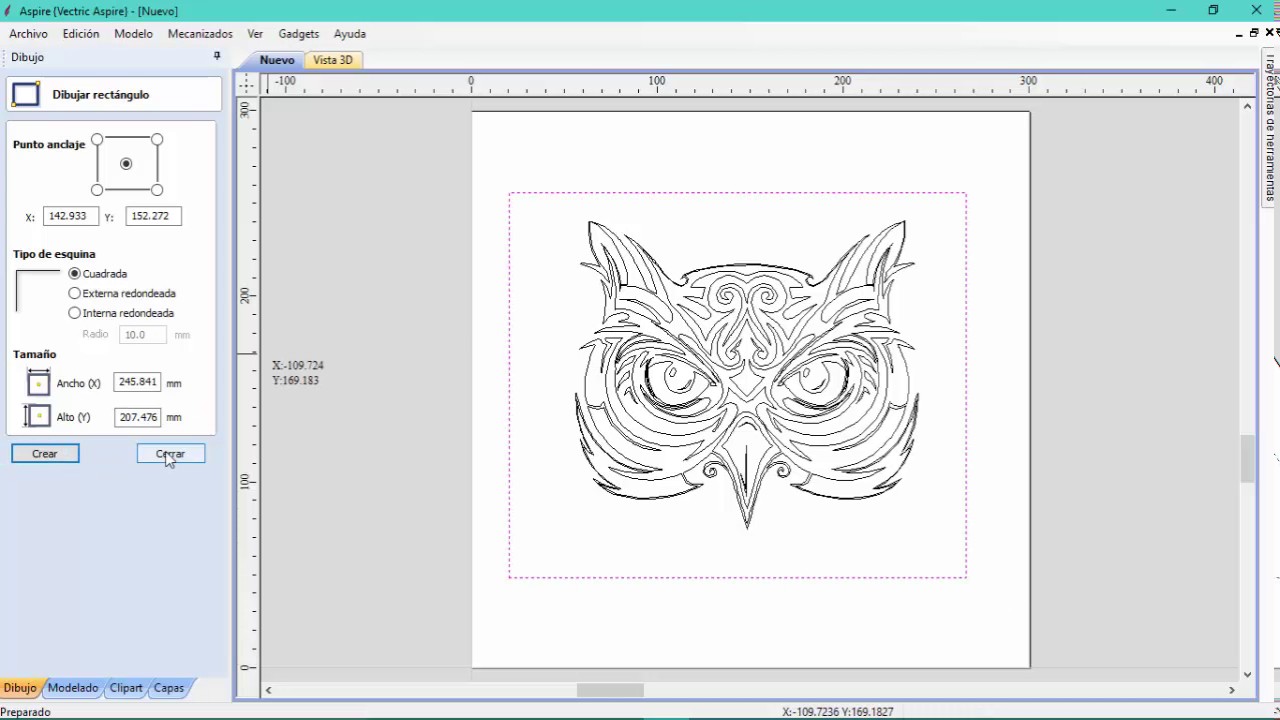Open the Mecanizados menu
This screenshot has height=720, width=1280.
200,34
